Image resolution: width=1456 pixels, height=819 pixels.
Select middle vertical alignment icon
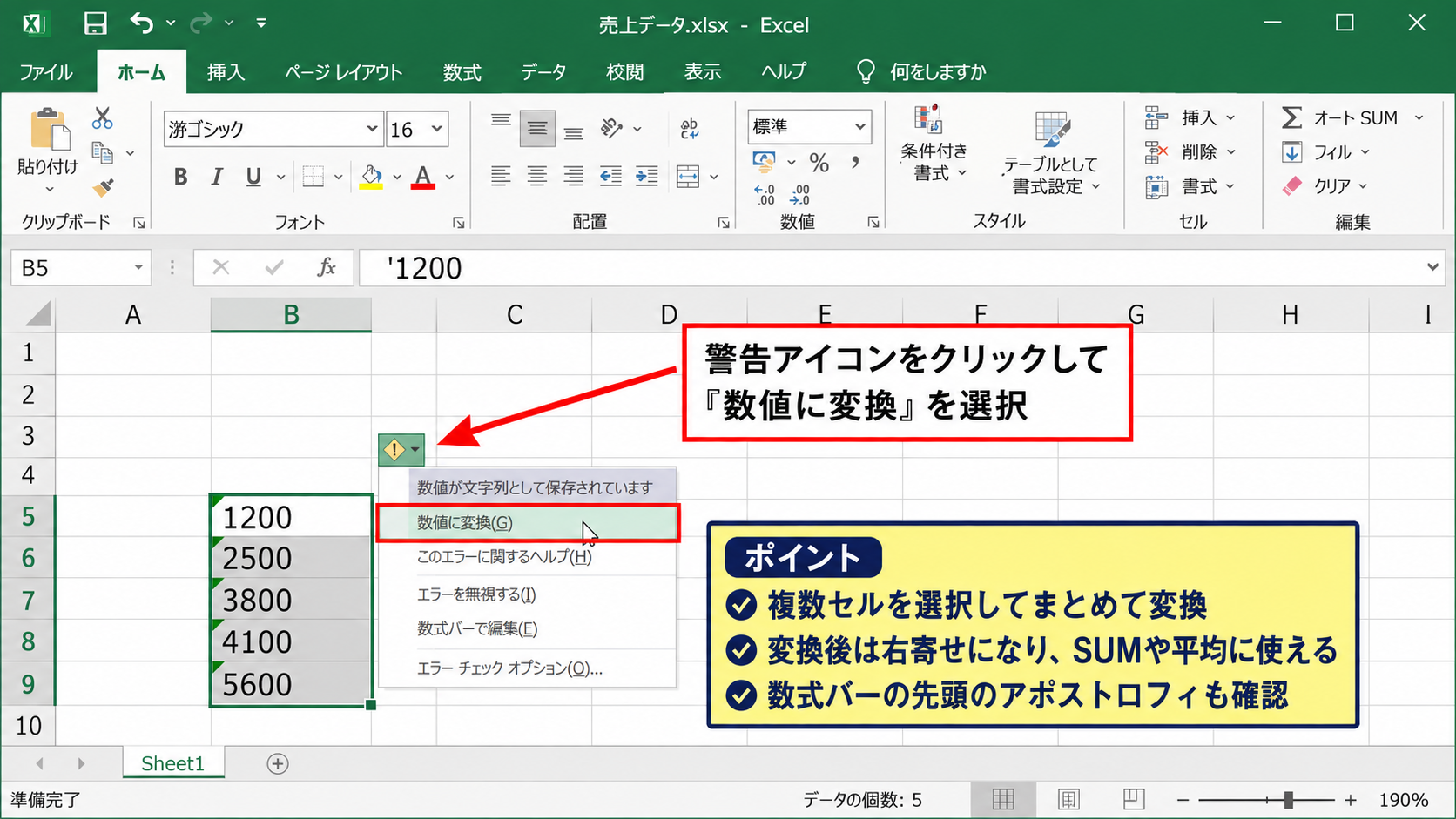click(537, 129)
